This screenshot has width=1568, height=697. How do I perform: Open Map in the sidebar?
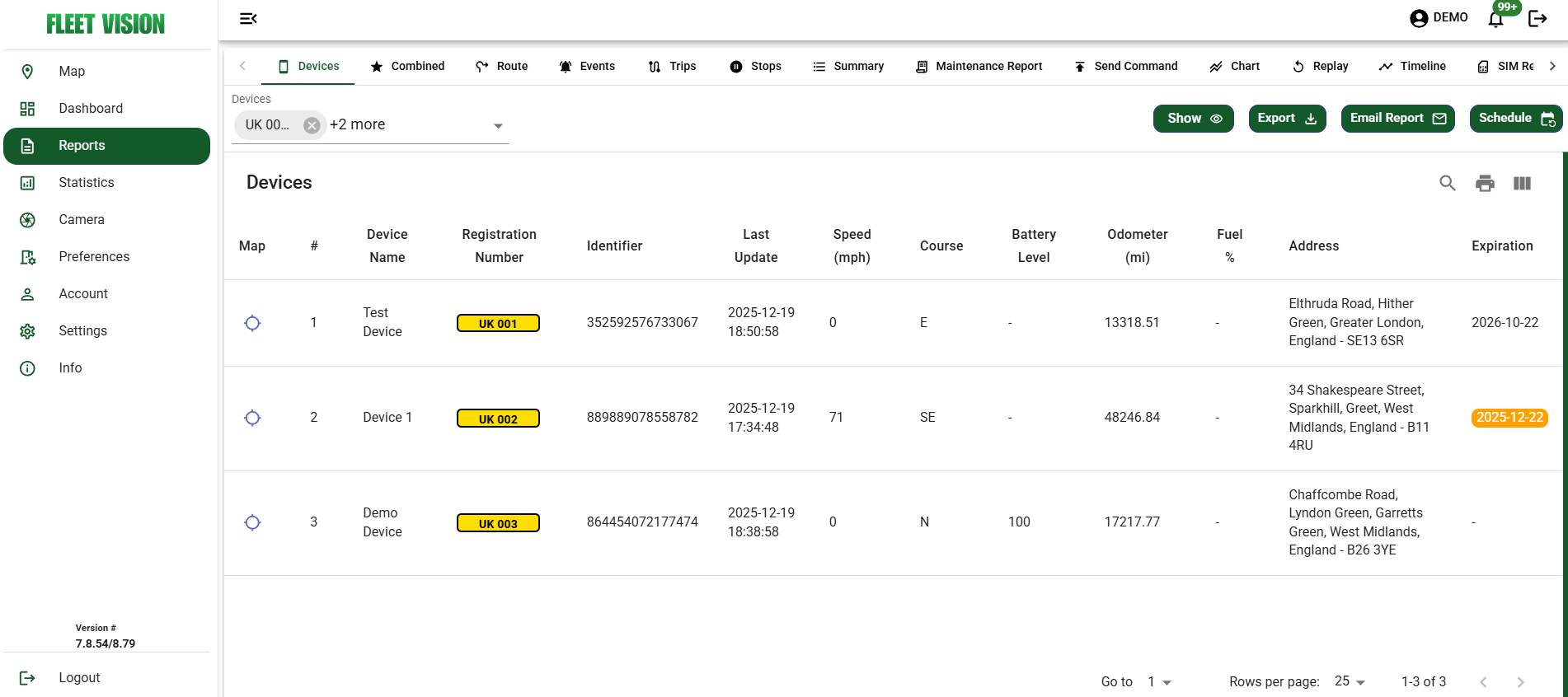(x=106, y=72)
